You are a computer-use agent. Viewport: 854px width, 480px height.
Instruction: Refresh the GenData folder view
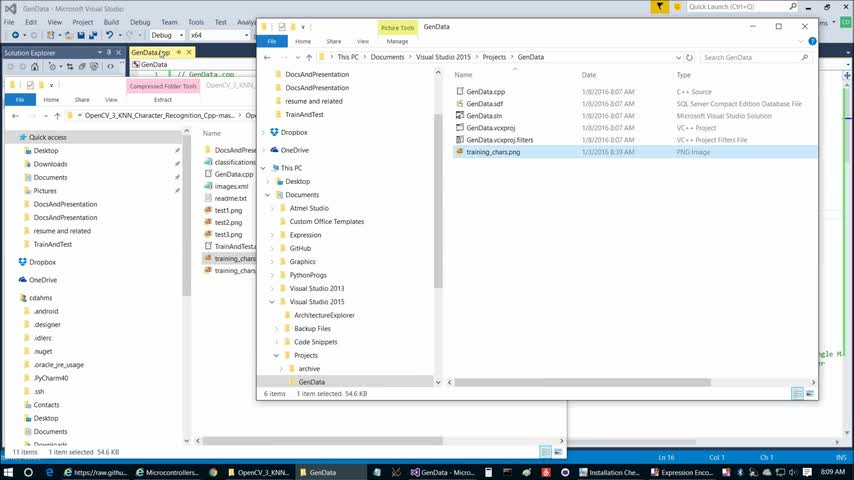coord(690,57)
